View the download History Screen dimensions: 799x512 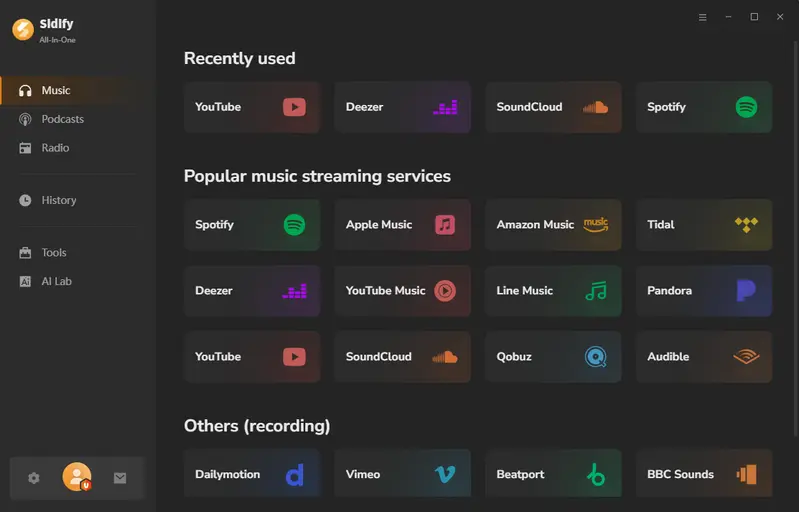pyautogui.click(x=58, y=200)
